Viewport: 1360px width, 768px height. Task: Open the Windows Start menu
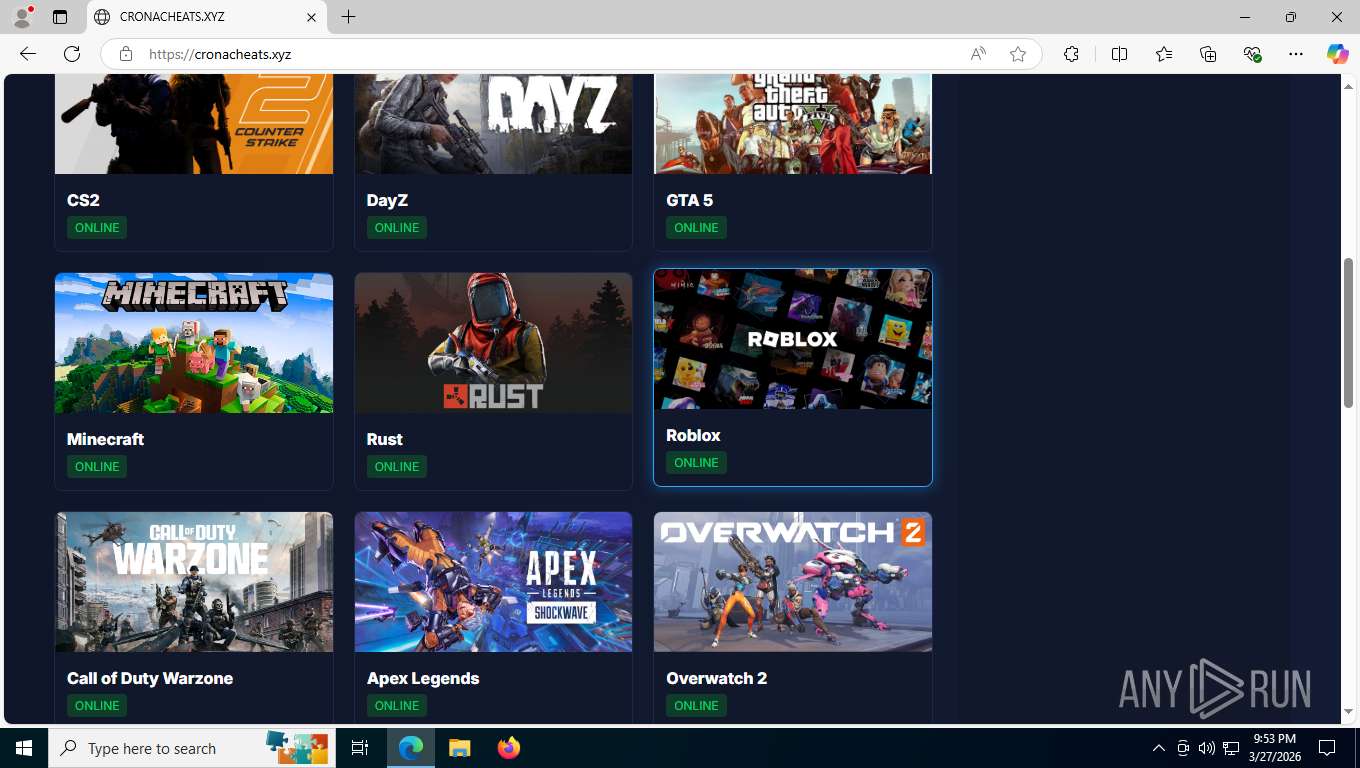24,748
